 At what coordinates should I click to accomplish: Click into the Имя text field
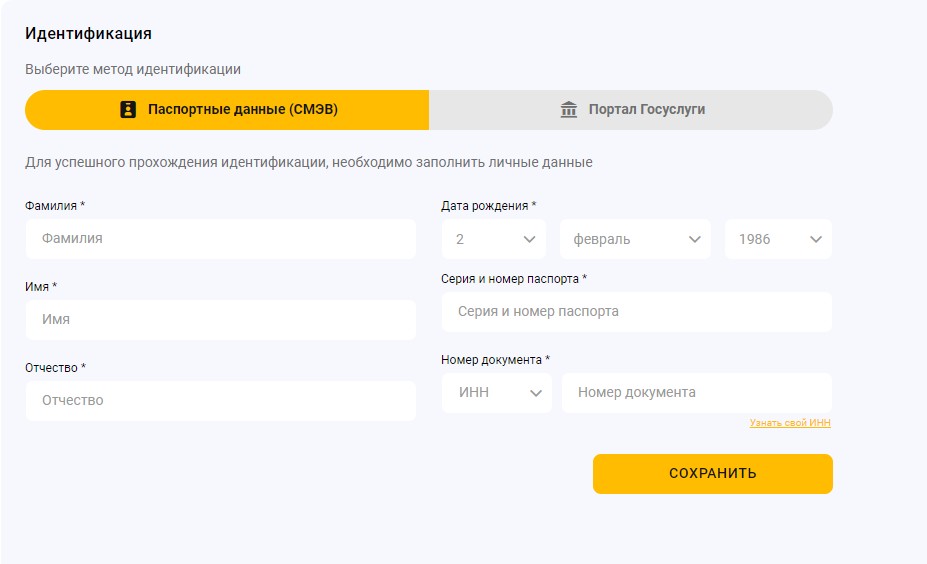tap(221, 320)
